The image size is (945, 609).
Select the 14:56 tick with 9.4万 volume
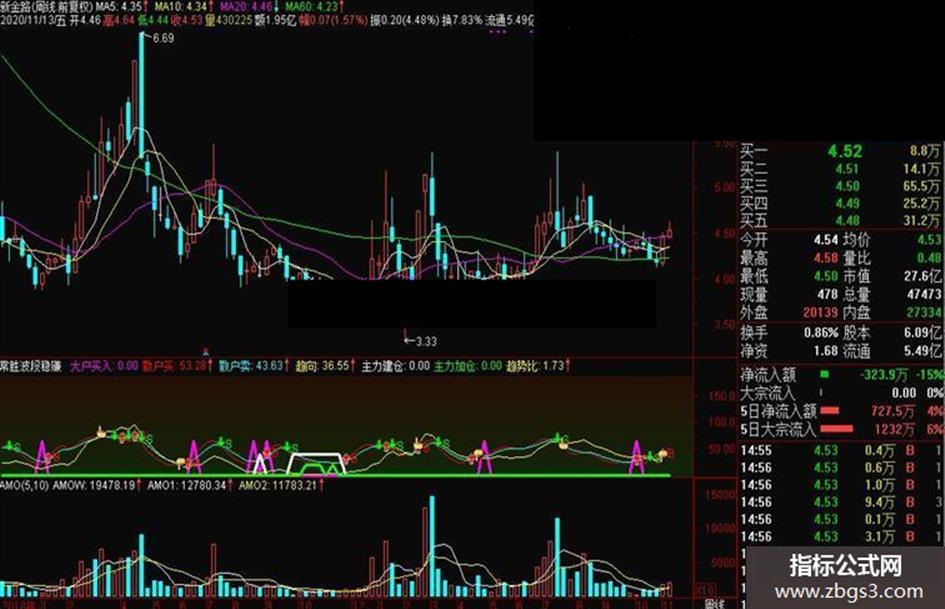(x=841, y=502)
